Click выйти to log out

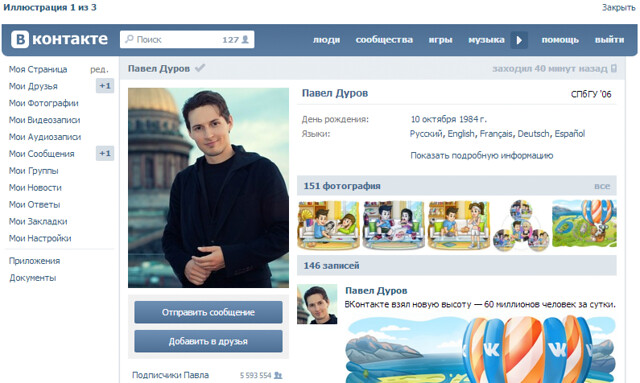(609, 40)
